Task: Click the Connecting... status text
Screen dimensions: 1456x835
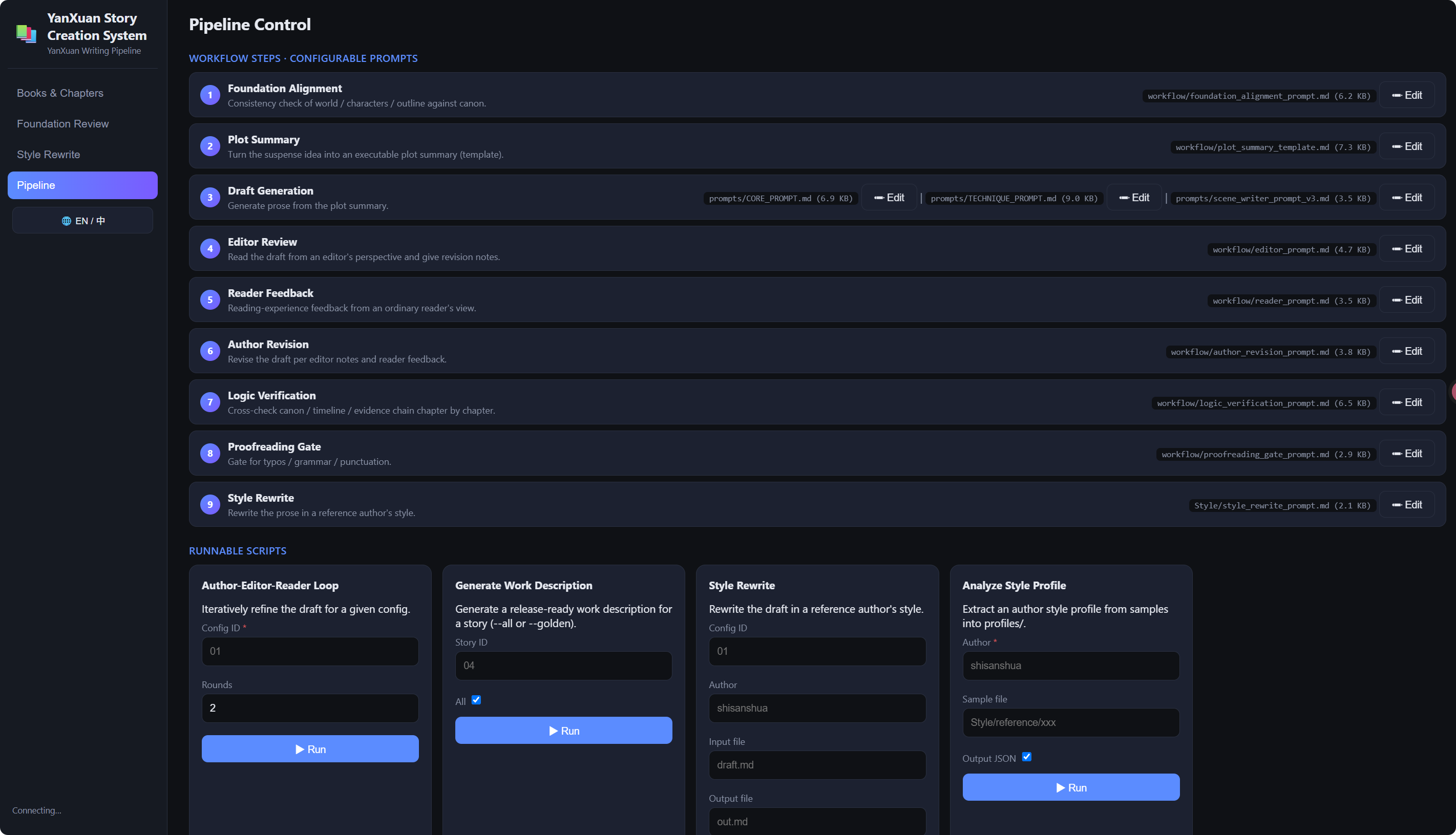Action: 37,810
